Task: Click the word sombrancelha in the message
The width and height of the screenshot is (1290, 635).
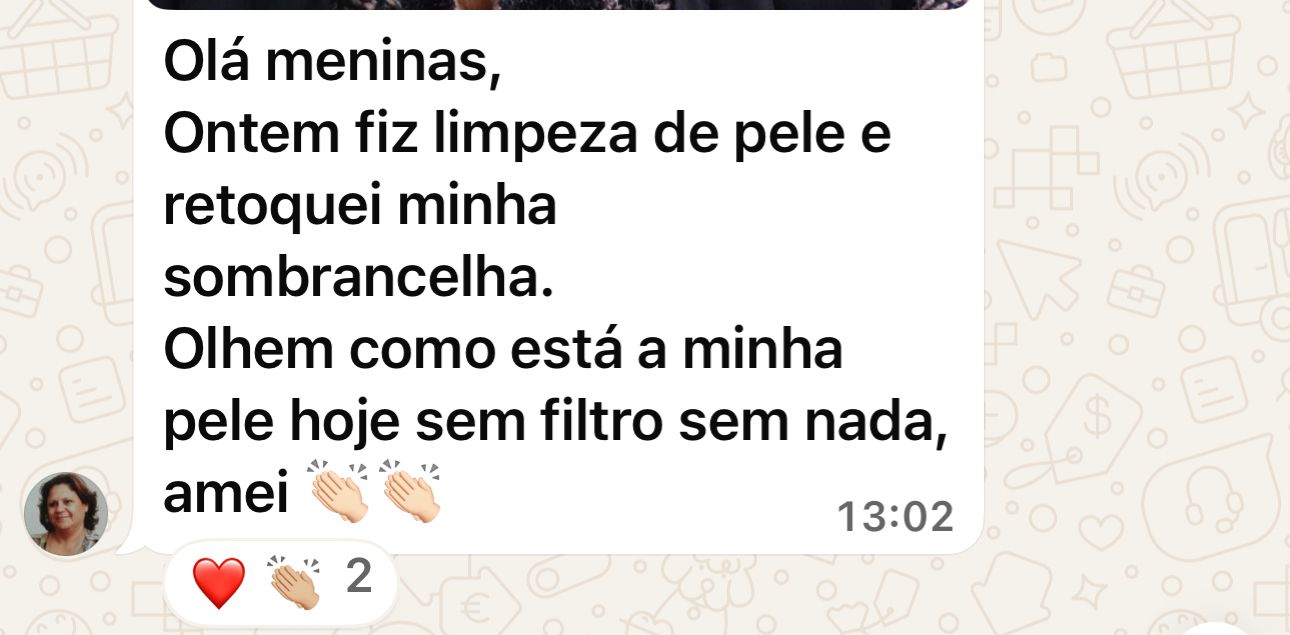Action: (358, 279)
